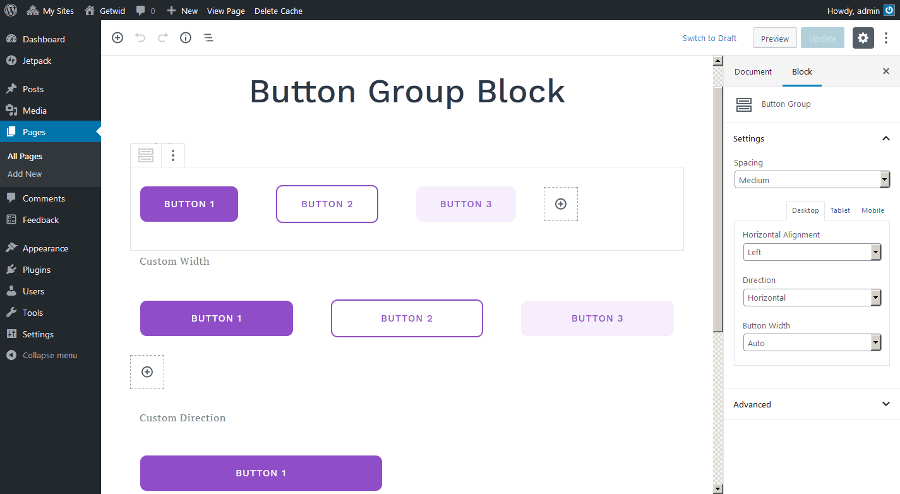Open the Spacing dropdown set to Medium
Screen dimensions: 900x494
coord(812,180)
